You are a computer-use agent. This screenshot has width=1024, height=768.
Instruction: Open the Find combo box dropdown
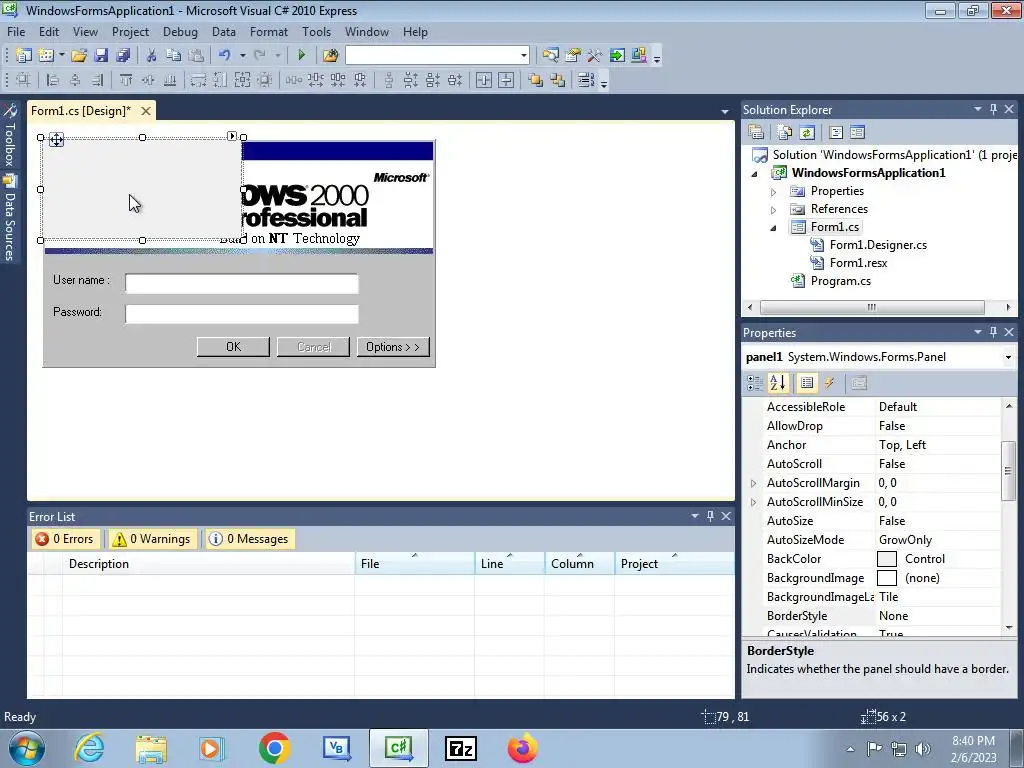pyautogui.click(x=523, y=56)
